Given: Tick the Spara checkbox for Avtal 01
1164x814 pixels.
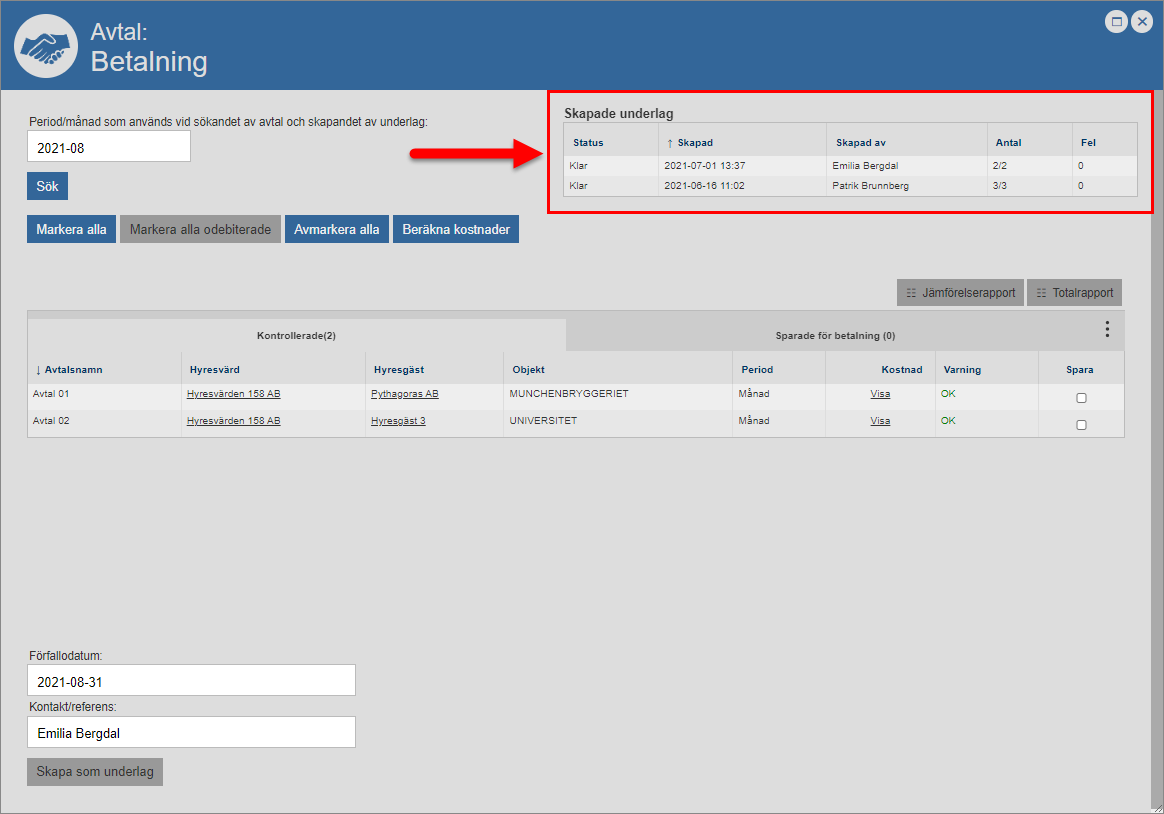Looking at the screenshot, I should point(1081,398).
